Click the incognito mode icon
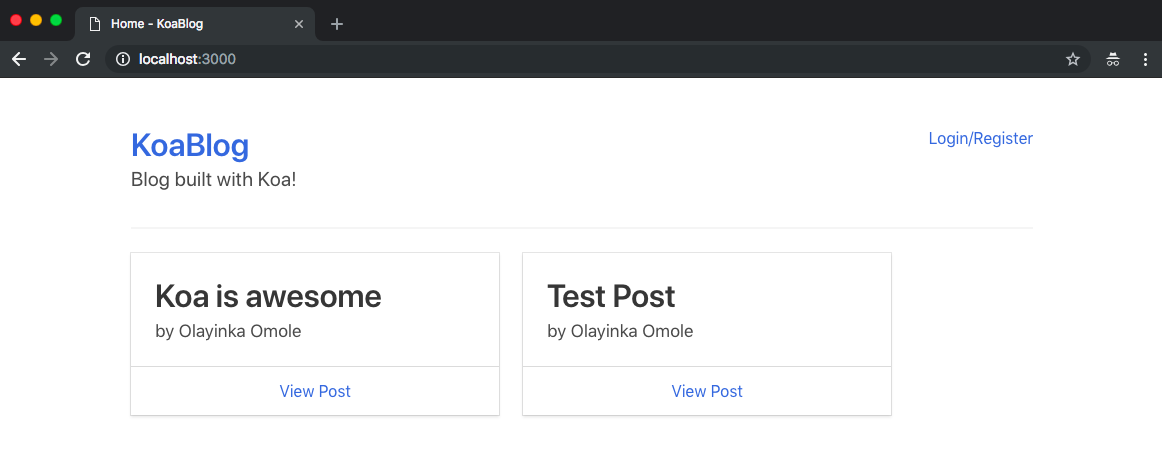 (1112, 60)
